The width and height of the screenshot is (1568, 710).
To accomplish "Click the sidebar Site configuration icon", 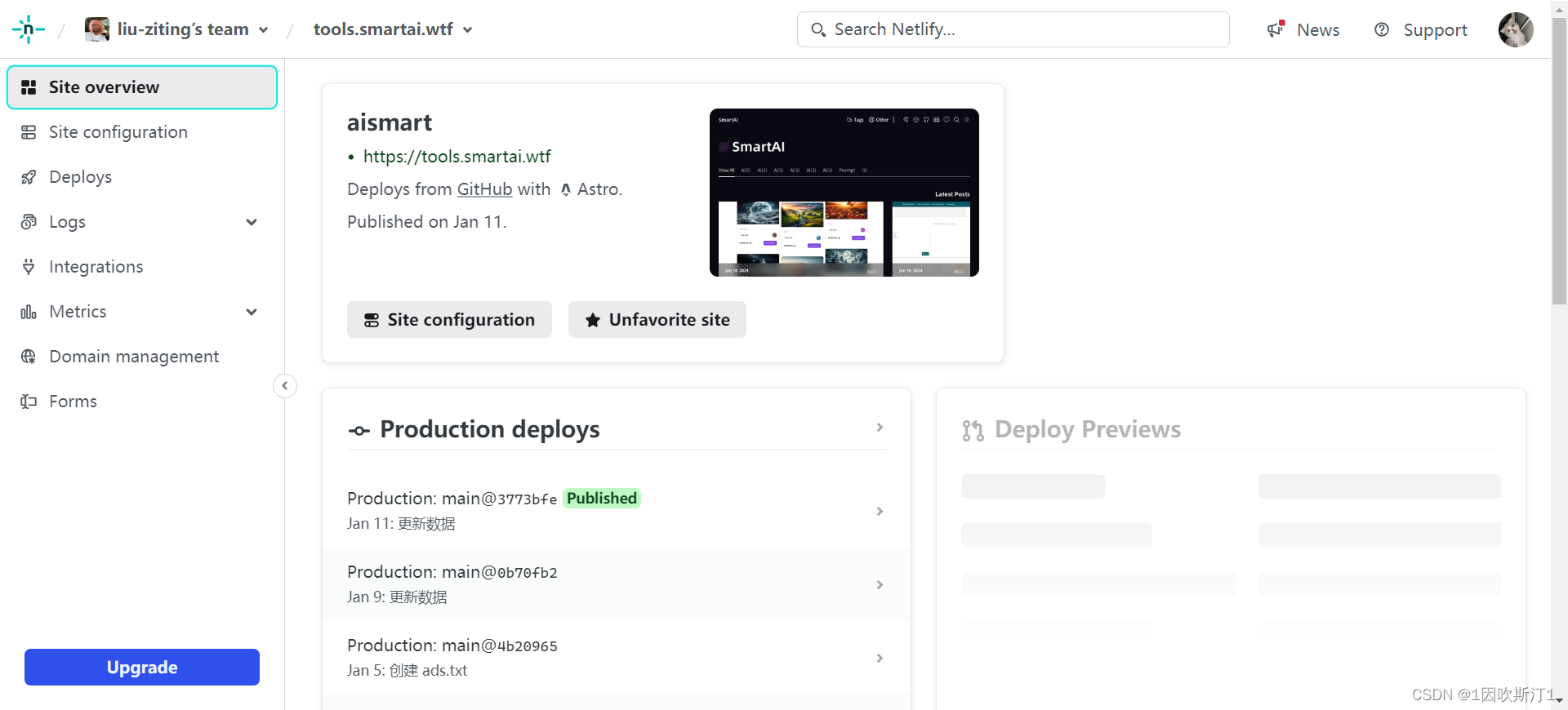I will (x=29, y=132).
